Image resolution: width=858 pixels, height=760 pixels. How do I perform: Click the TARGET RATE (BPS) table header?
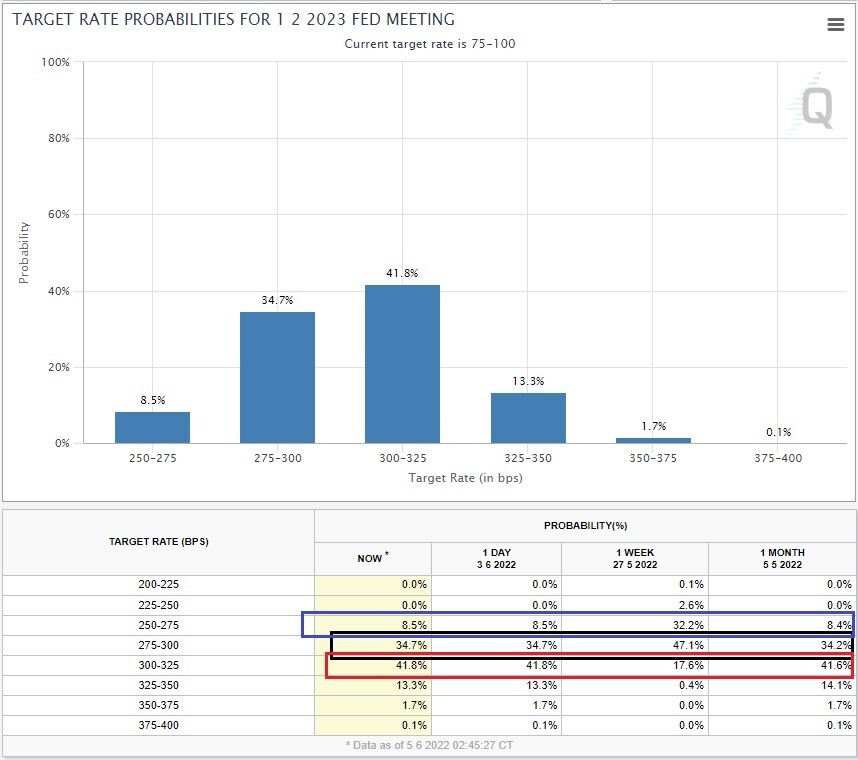click(159, 541)
